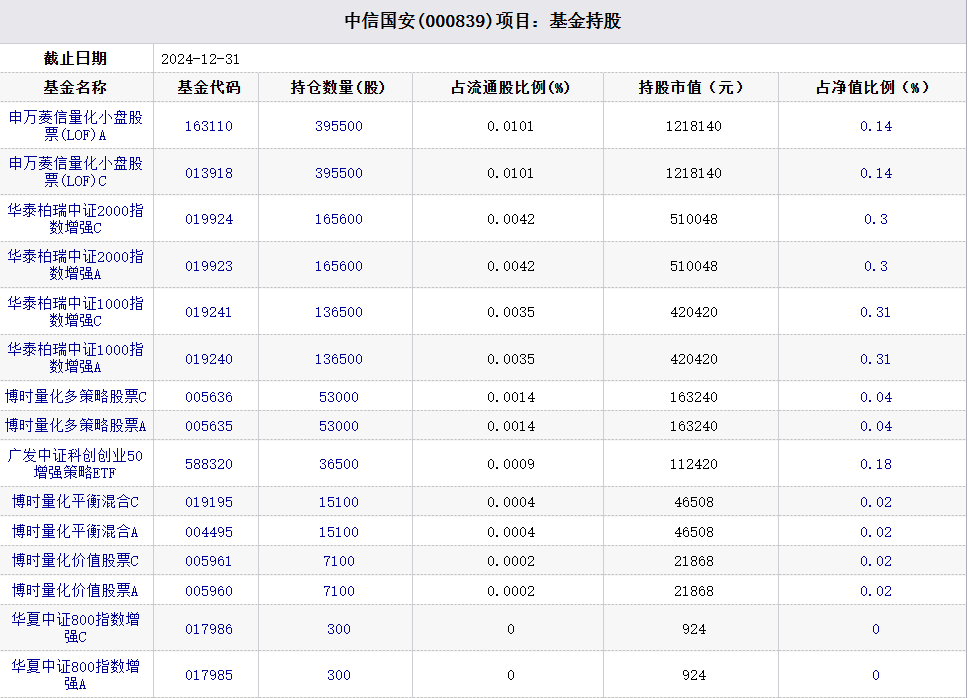Viewport: 968px width, 698px height.
Task: Open fund link 博时量化价值股票A
Action: [76, 591]
